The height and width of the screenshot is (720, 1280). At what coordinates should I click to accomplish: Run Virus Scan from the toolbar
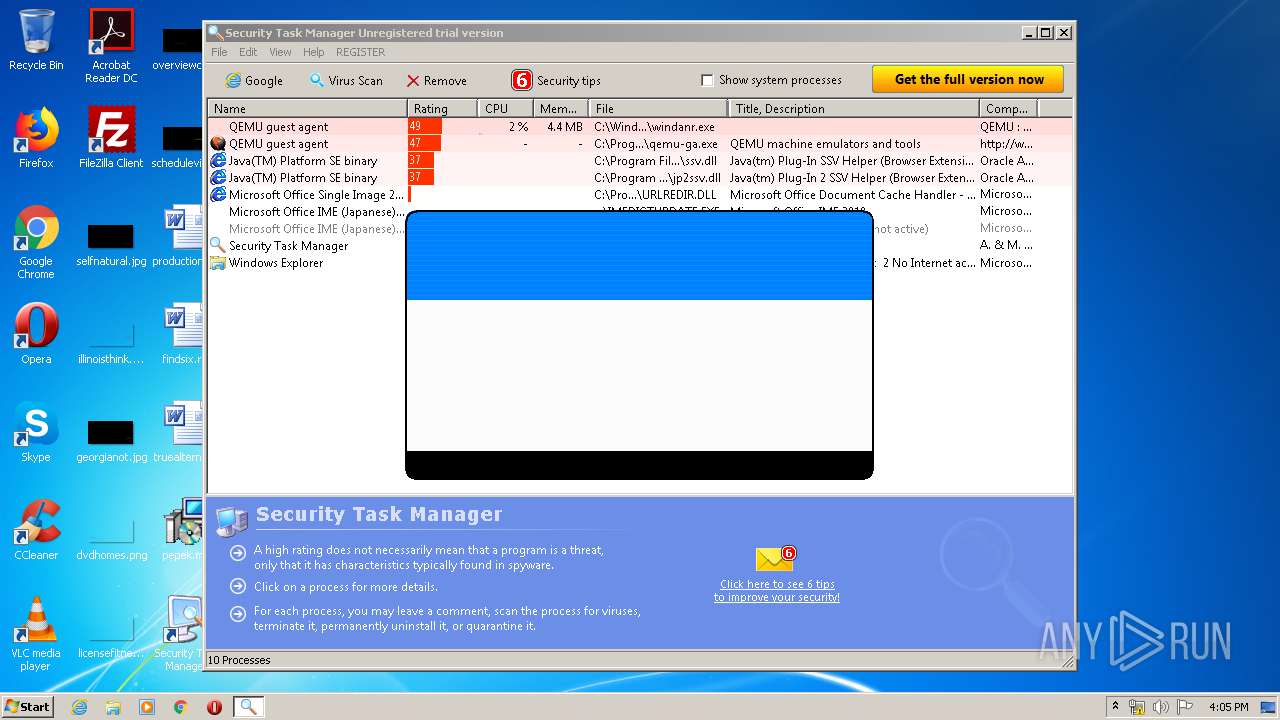click(x=346, y=80)
